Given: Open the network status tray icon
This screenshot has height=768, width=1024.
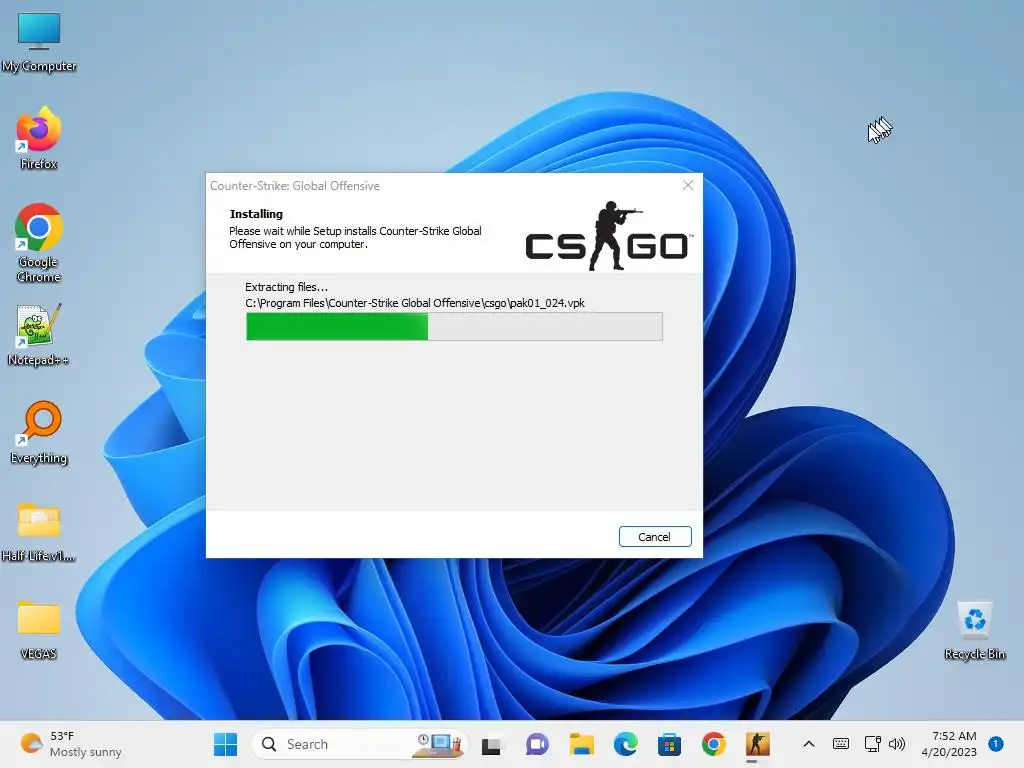Looking at the screenshot, I should point(872,744).
